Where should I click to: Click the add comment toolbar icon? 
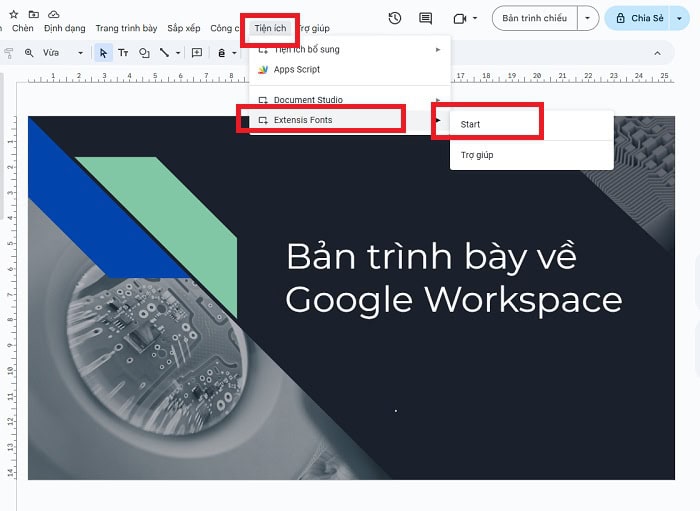196,53
